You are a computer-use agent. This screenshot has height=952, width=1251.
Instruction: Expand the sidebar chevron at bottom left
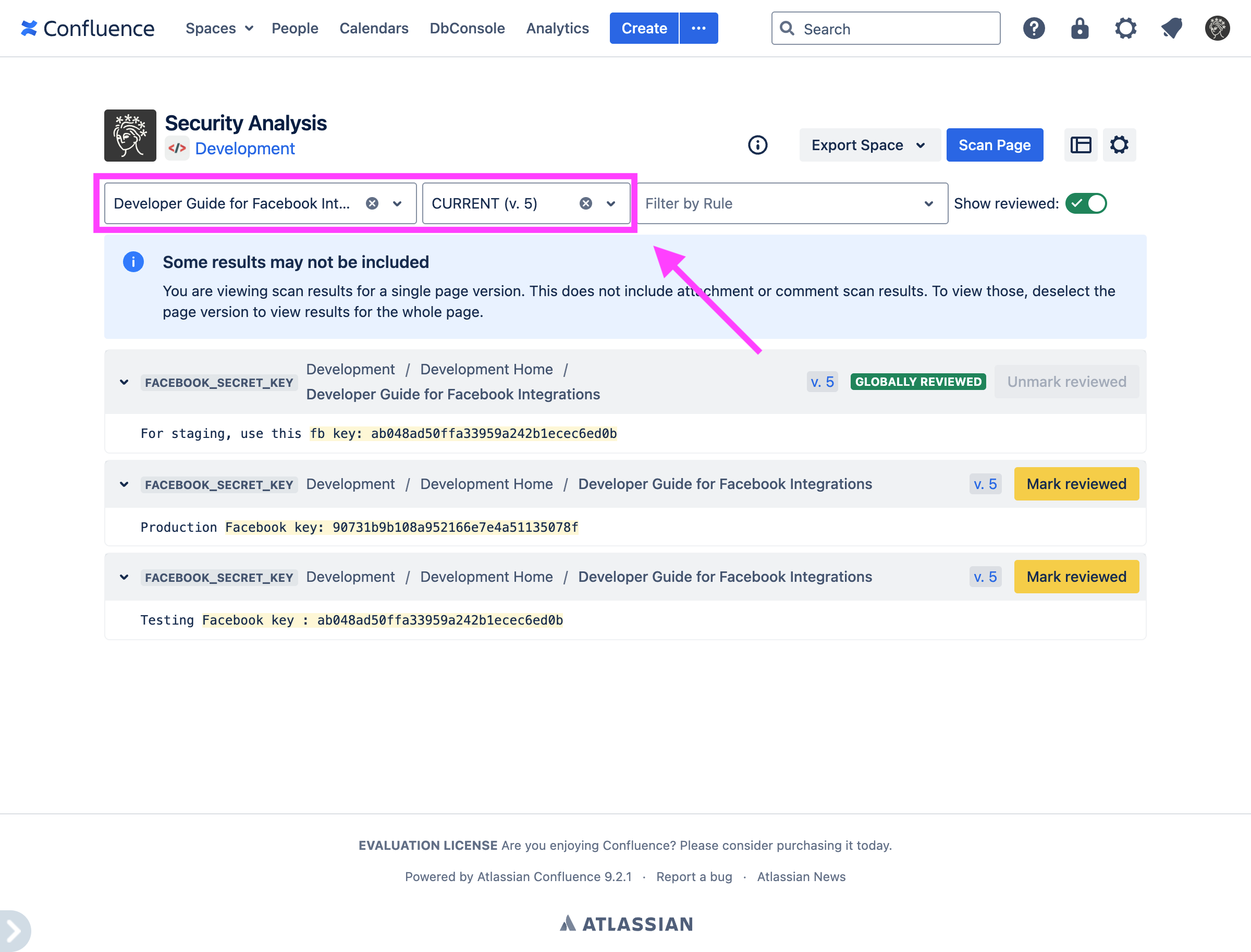tap(14, 931)
